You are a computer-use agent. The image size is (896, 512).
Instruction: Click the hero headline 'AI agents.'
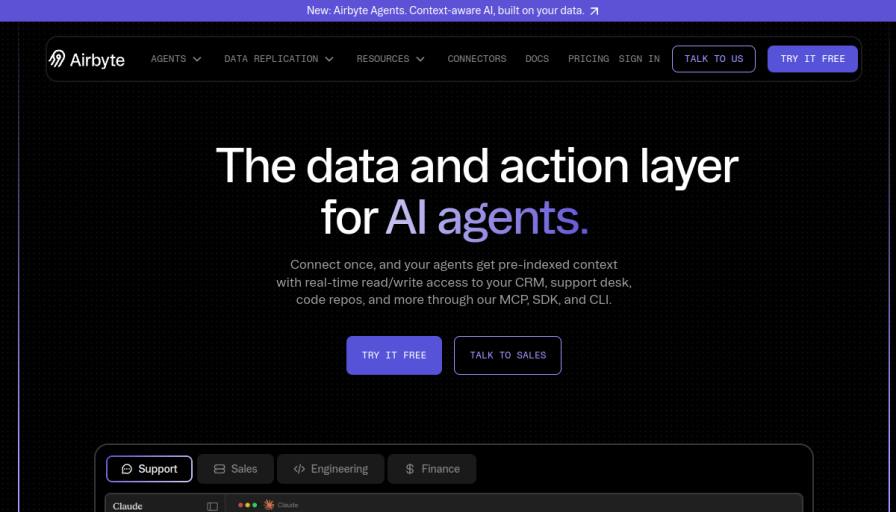pos(487,218)
